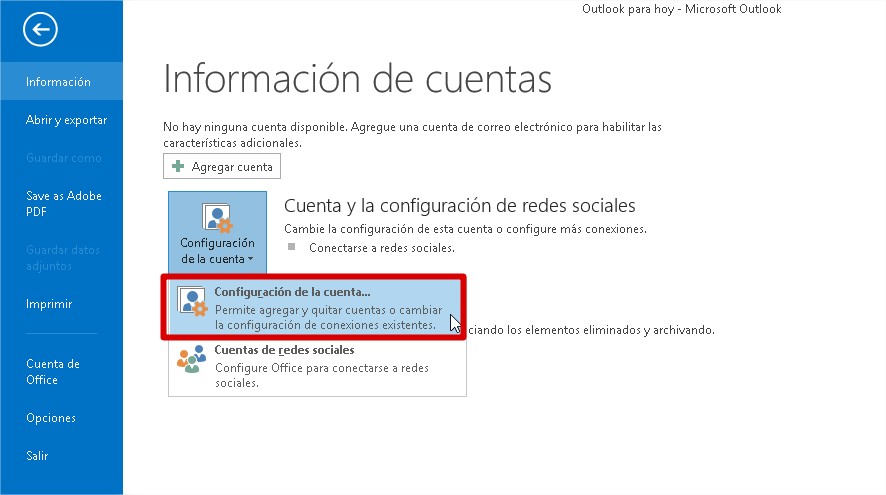886x495 pixels.
Task: Click the icon beside the highlighted Configuración de la cuenta... entry
Action: click(192, 305)
